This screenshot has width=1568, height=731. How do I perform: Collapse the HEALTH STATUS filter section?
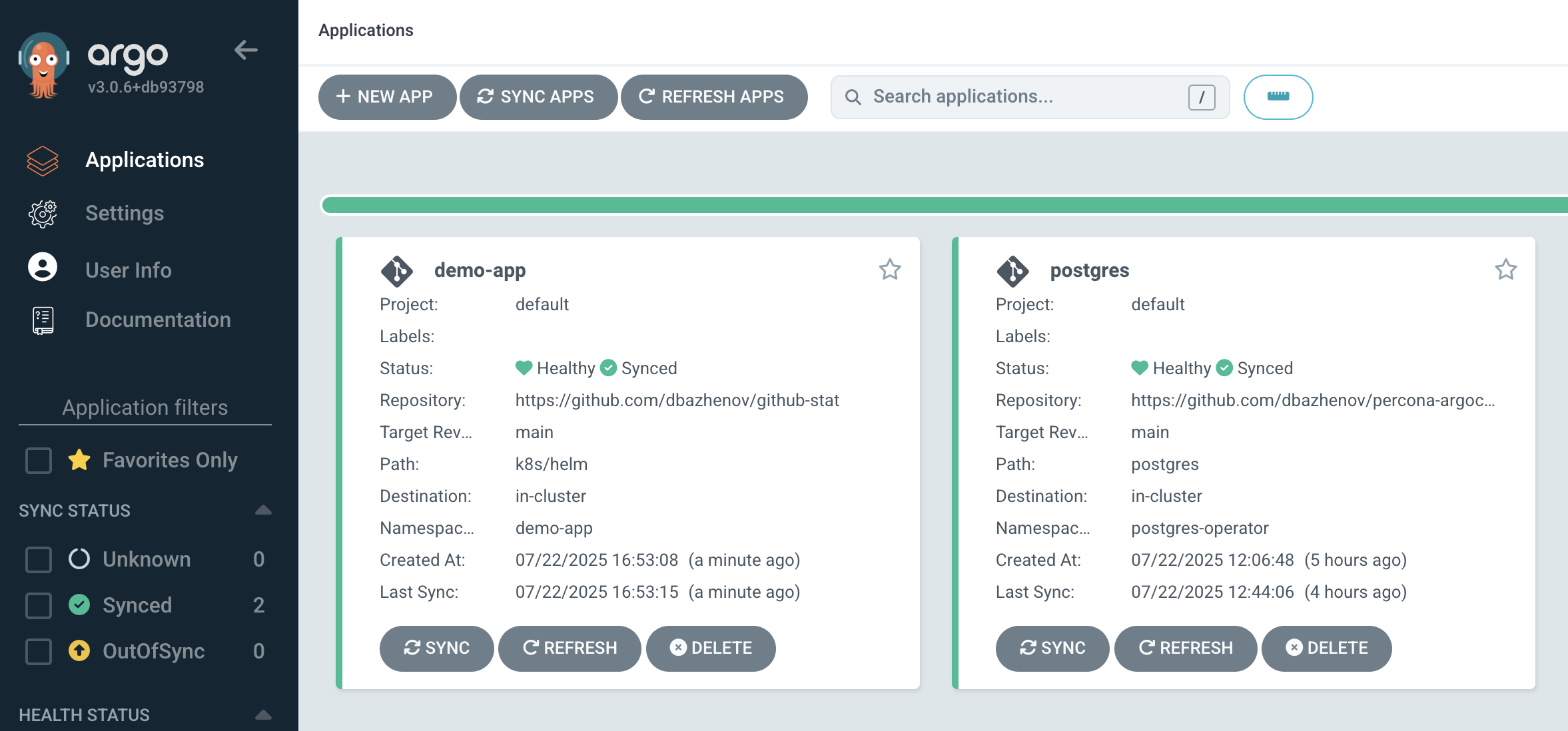point(263,714)
